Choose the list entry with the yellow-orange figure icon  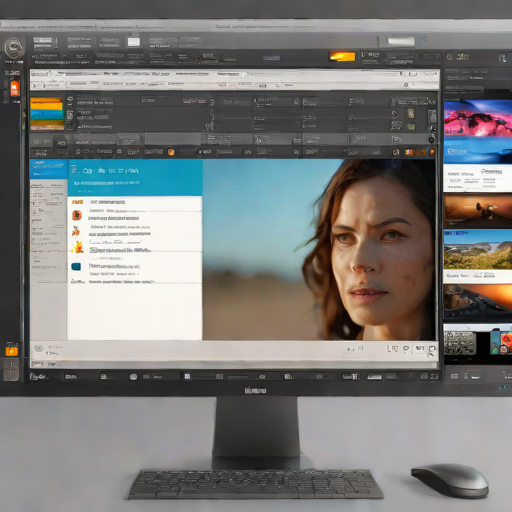pyautogui.click(x=135, y=247)
